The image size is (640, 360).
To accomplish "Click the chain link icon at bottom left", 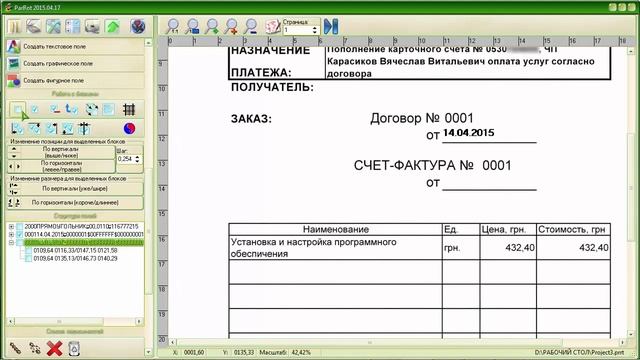I will pos(15,349).
